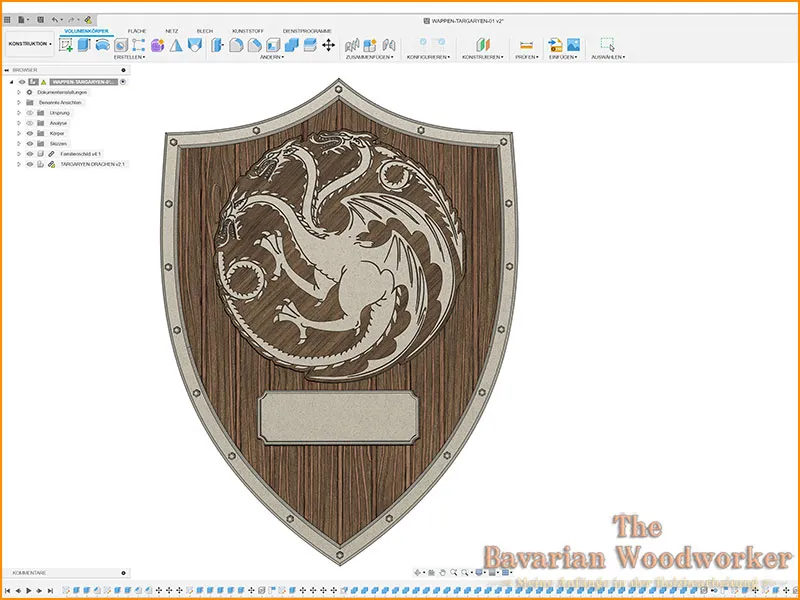Select the Measure tool icon

pos(527,45)
